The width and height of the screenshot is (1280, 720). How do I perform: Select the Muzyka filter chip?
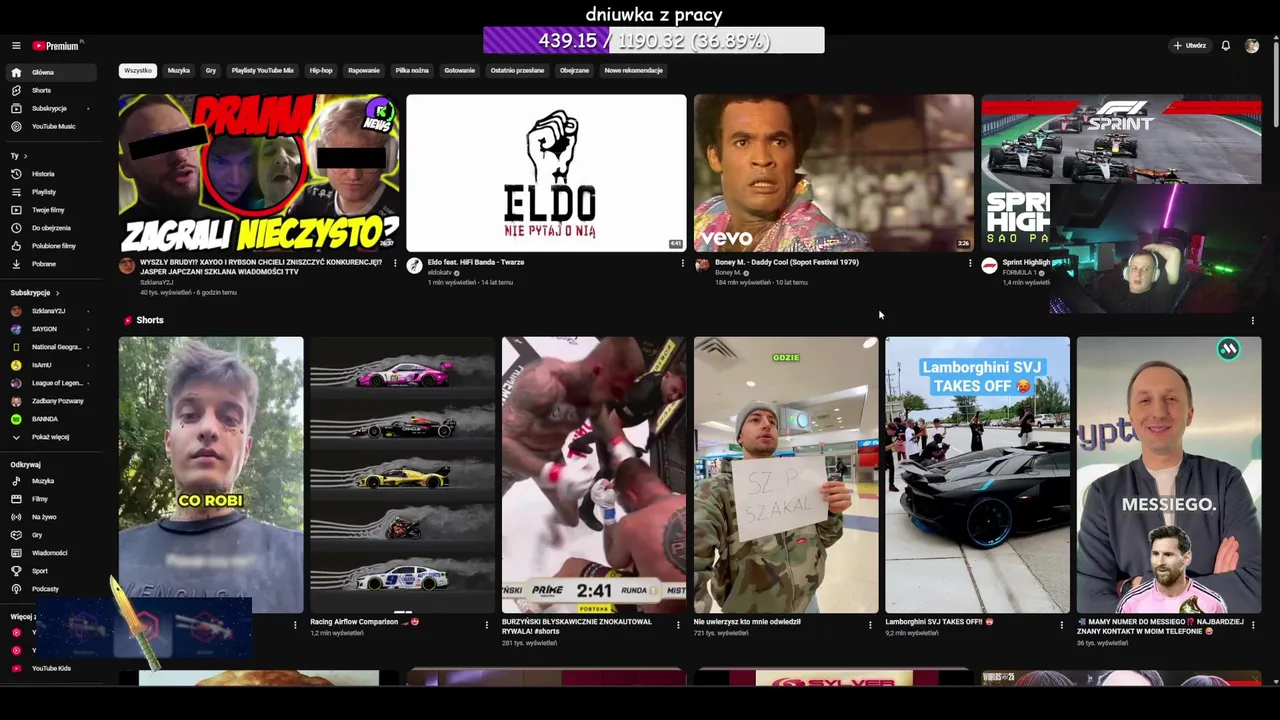click(x=179, y=71)
